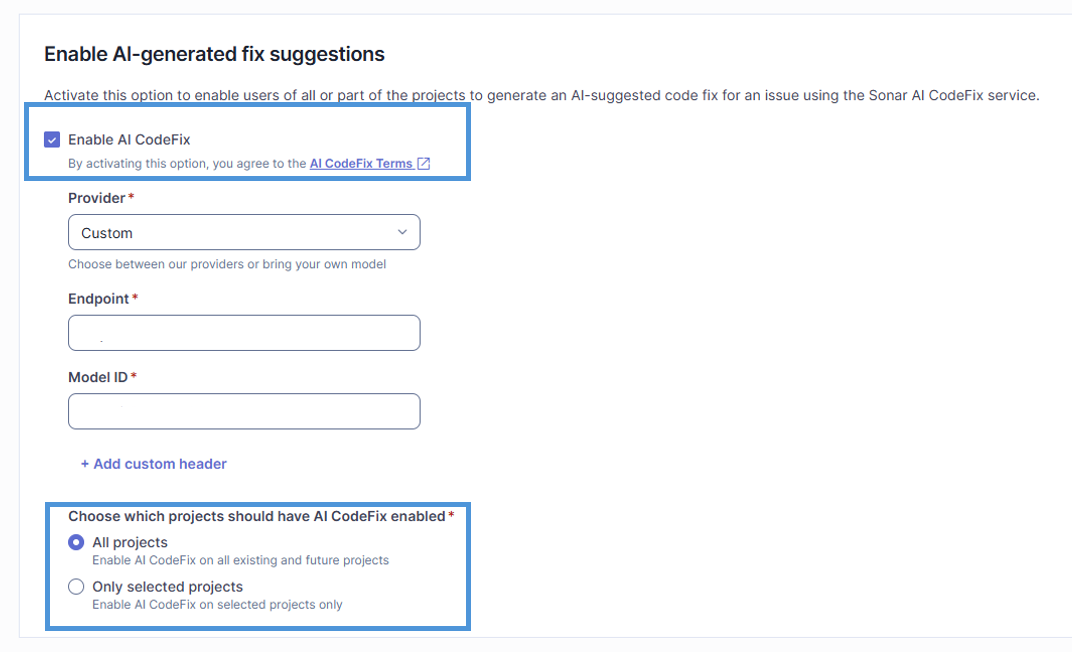Click the Provider field label
This screenshot has height=670, width=1072.
[x=96, y=198]
